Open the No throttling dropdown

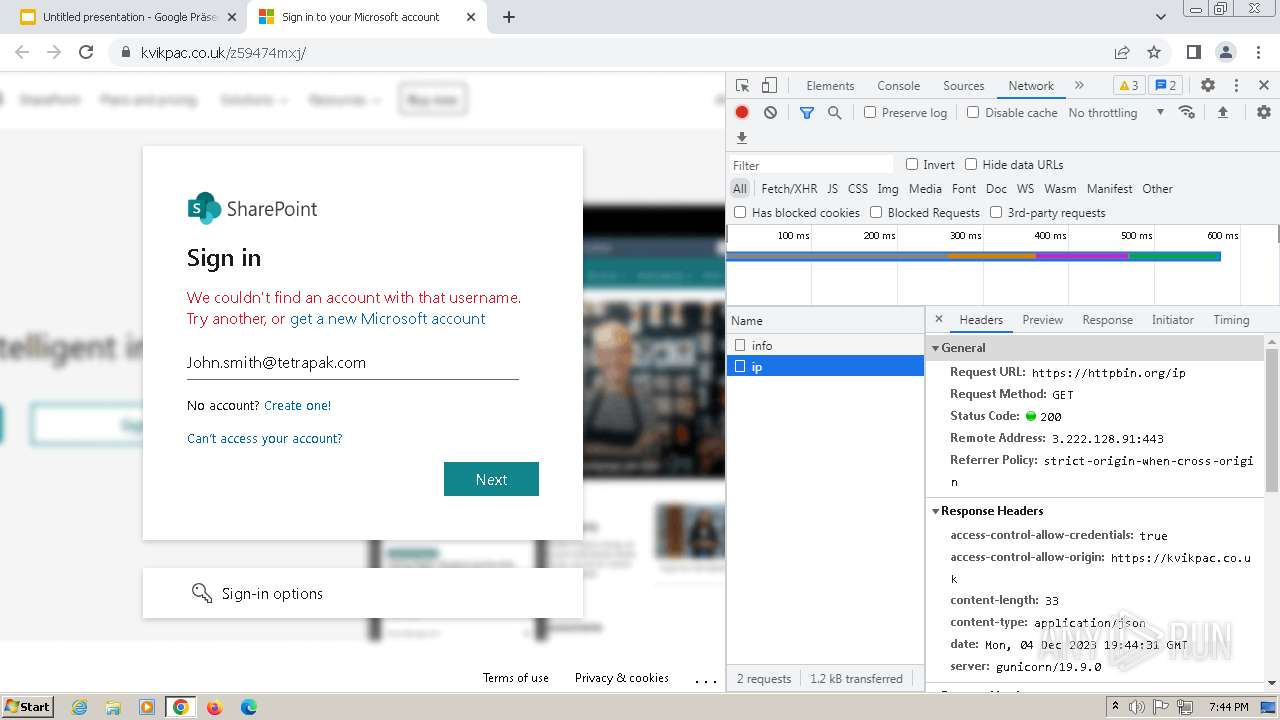pos(1116,113)
